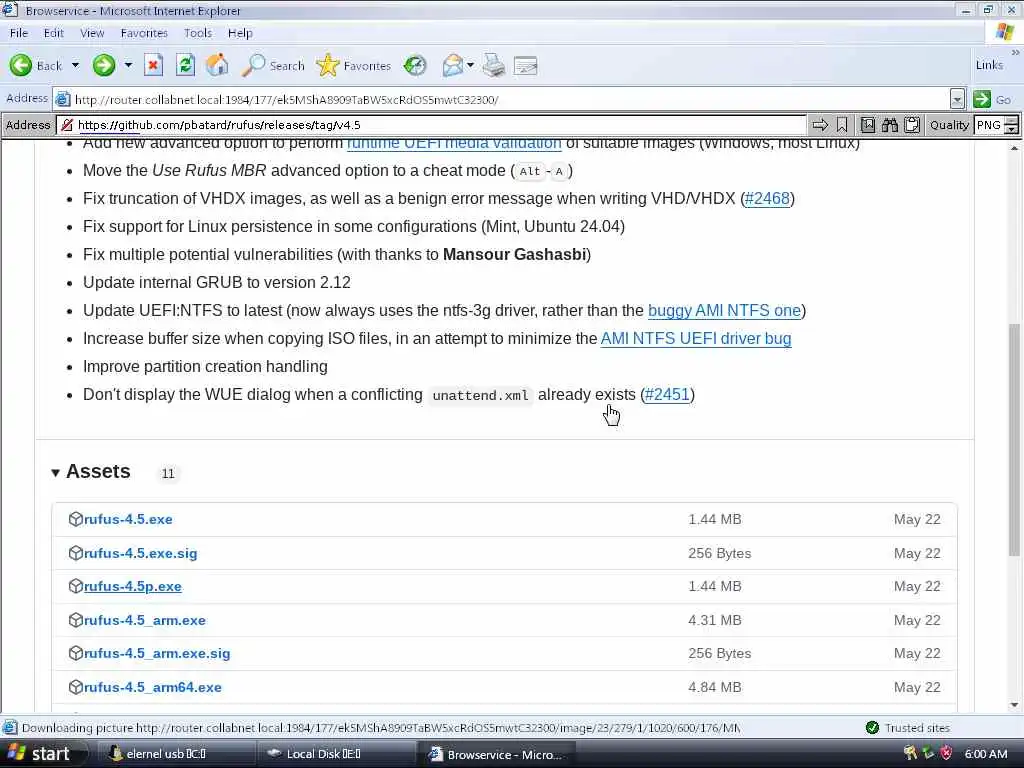Viewport: 1024px width, 768px height.
Task: Click the Browservice clipboard icon
Action: [x=912, y=125]
